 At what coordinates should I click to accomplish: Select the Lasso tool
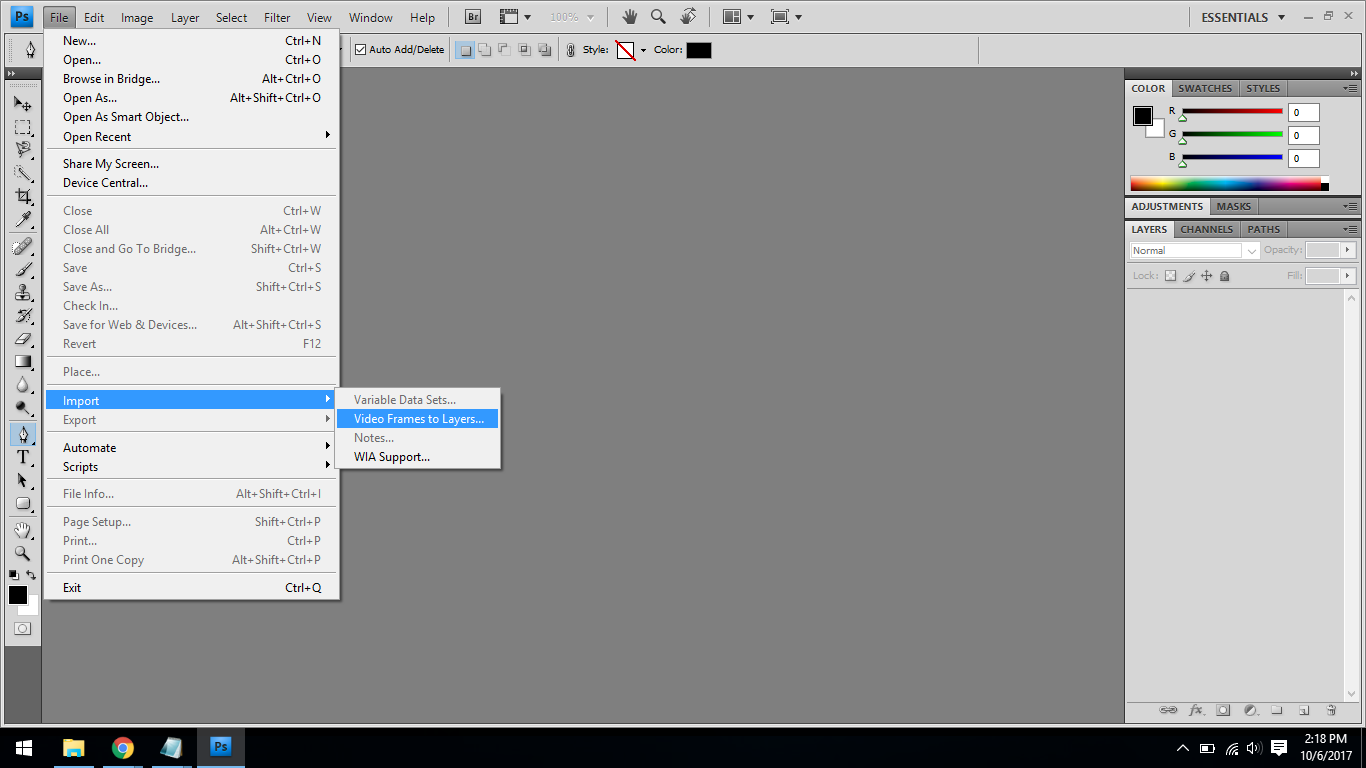[23, 150]
